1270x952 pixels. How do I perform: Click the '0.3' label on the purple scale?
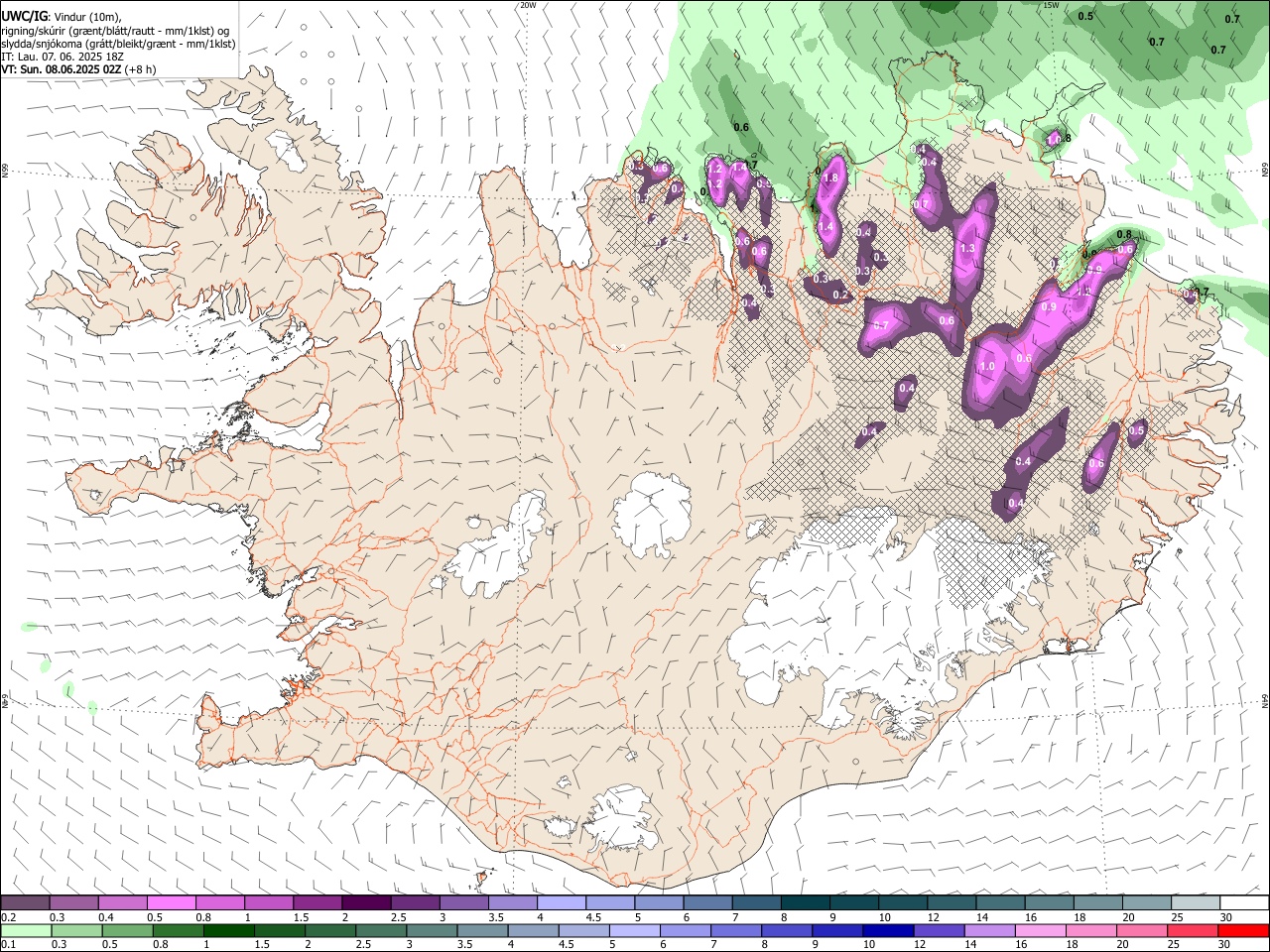pos(58,917)
